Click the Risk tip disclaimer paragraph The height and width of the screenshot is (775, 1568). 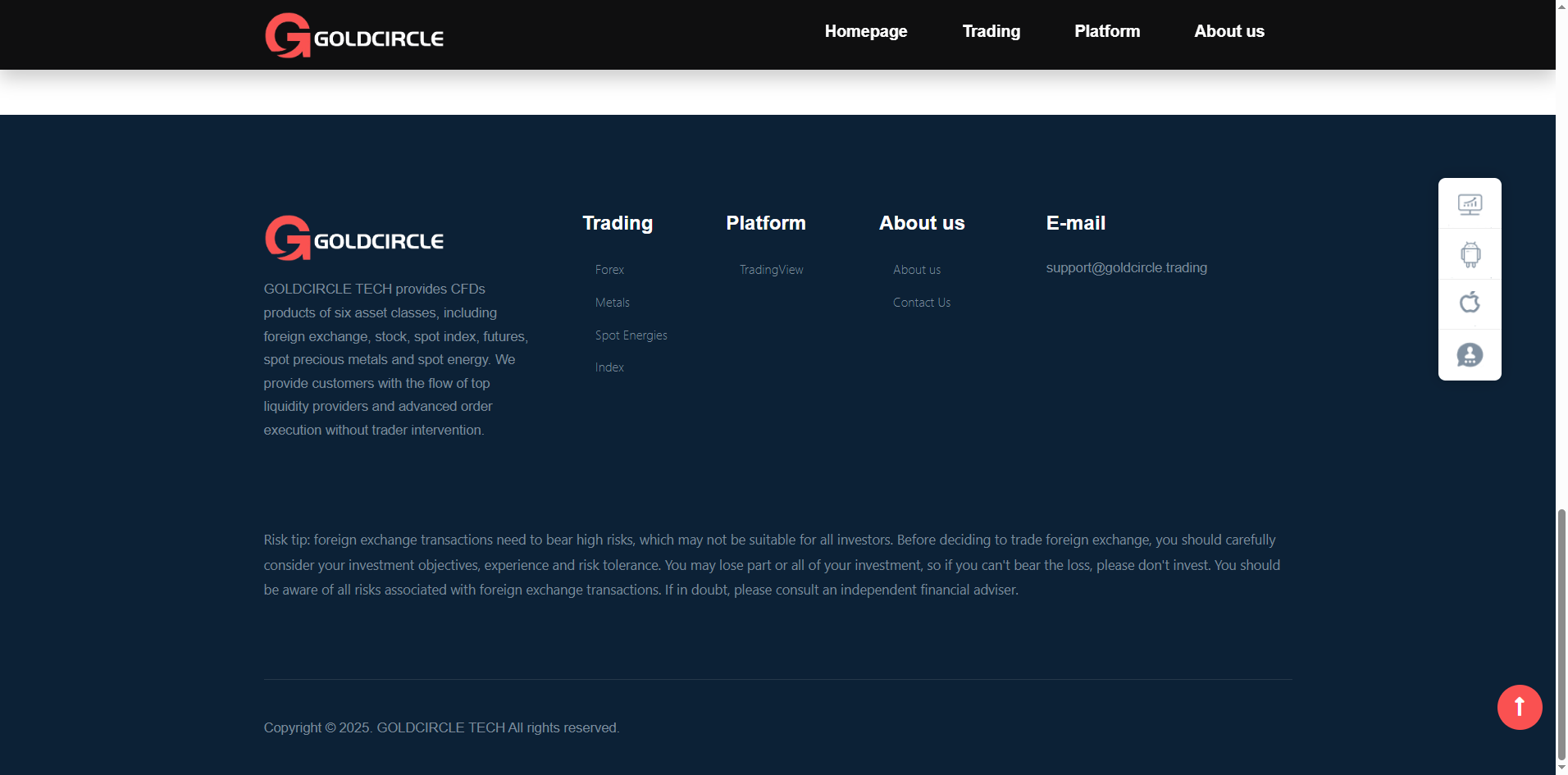point(772,565)
